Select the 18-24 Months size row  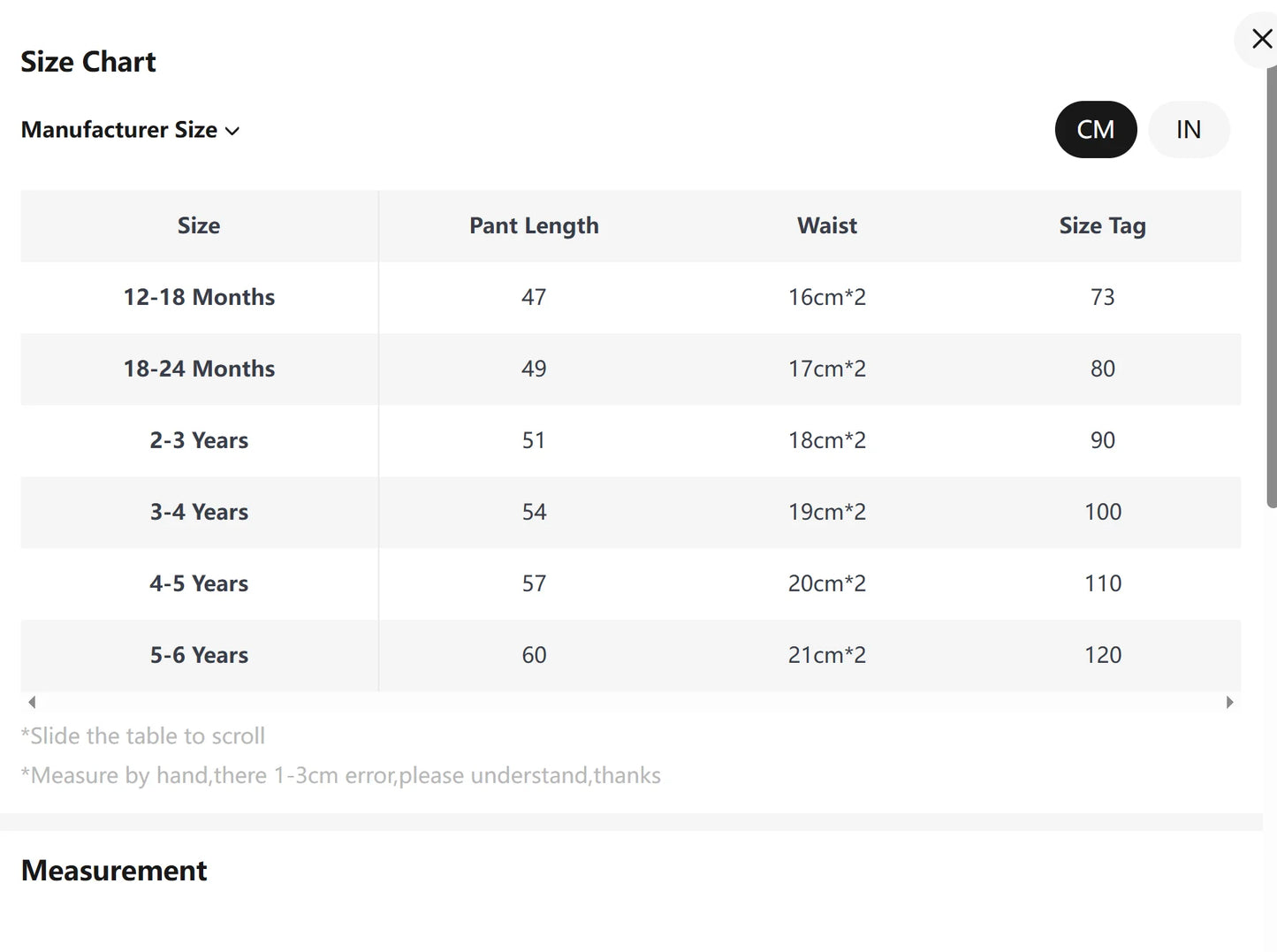point(199,369)
